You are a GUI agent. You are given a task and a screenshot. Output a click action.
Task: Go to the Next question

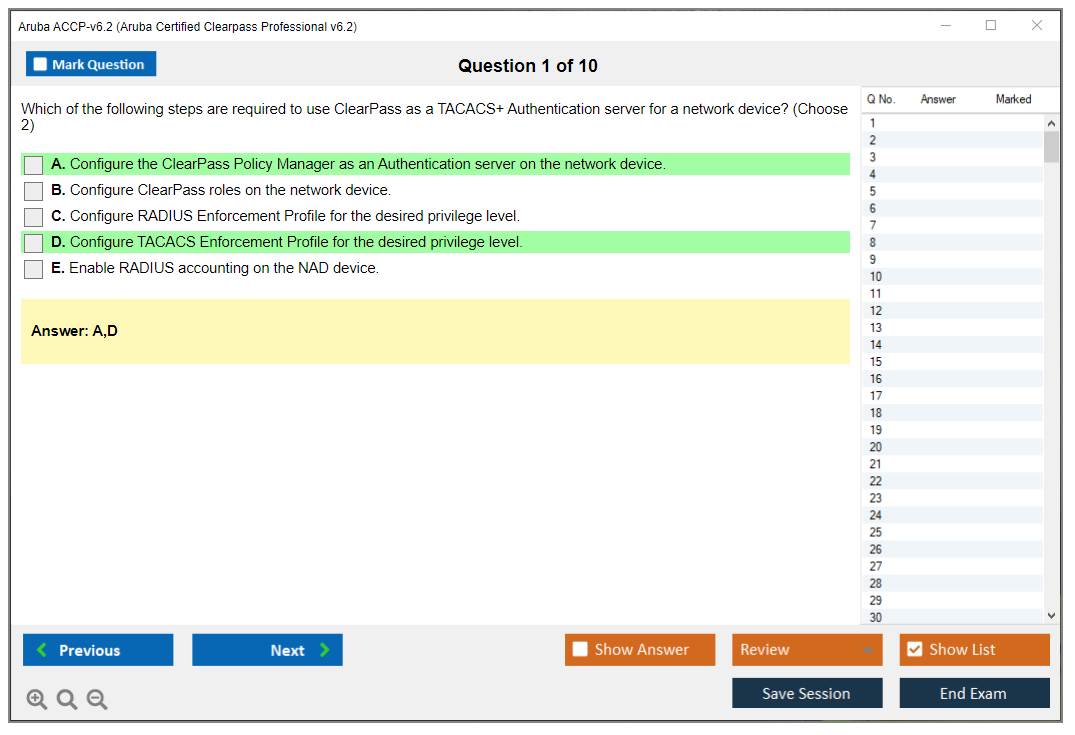[267, 650]
